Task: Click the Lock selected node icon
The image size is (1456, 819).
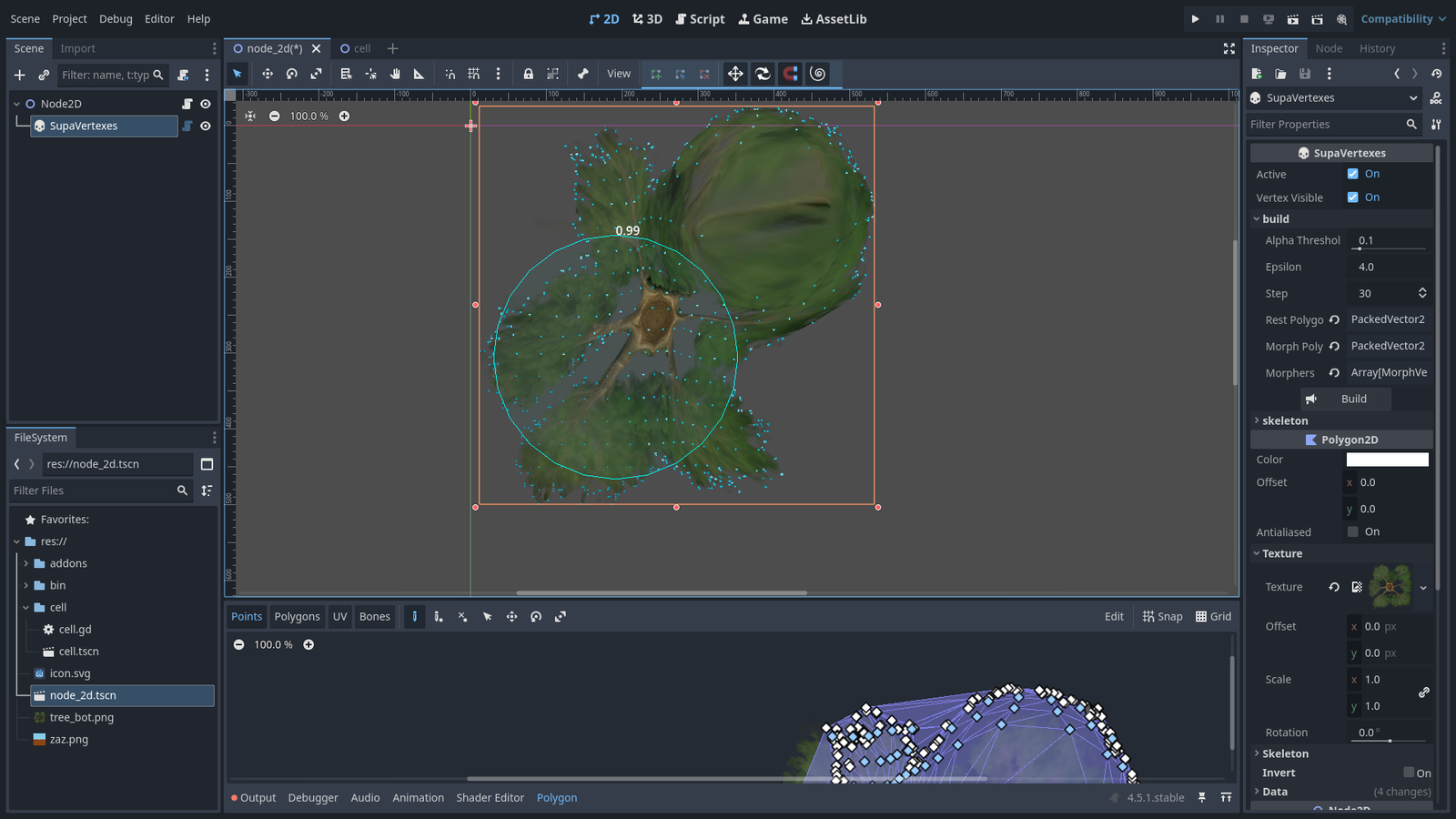Action: tap(528, 74)
